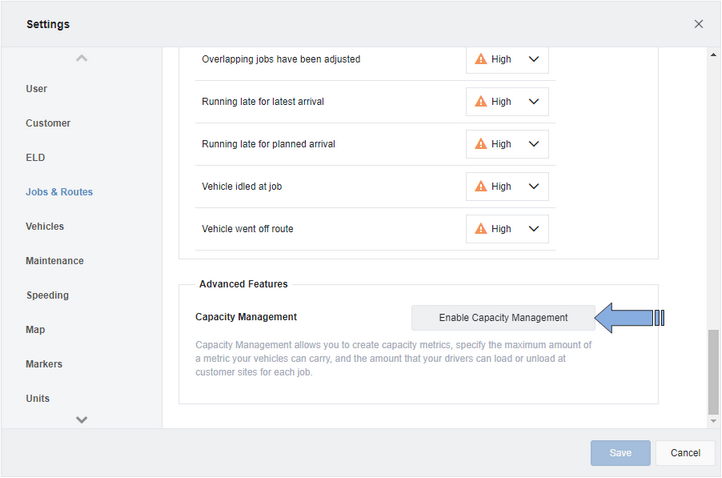Viewport: 722px width, 478px height.
Task: Click the 'Advanced Features' heading
Action: tap(244, 284)
